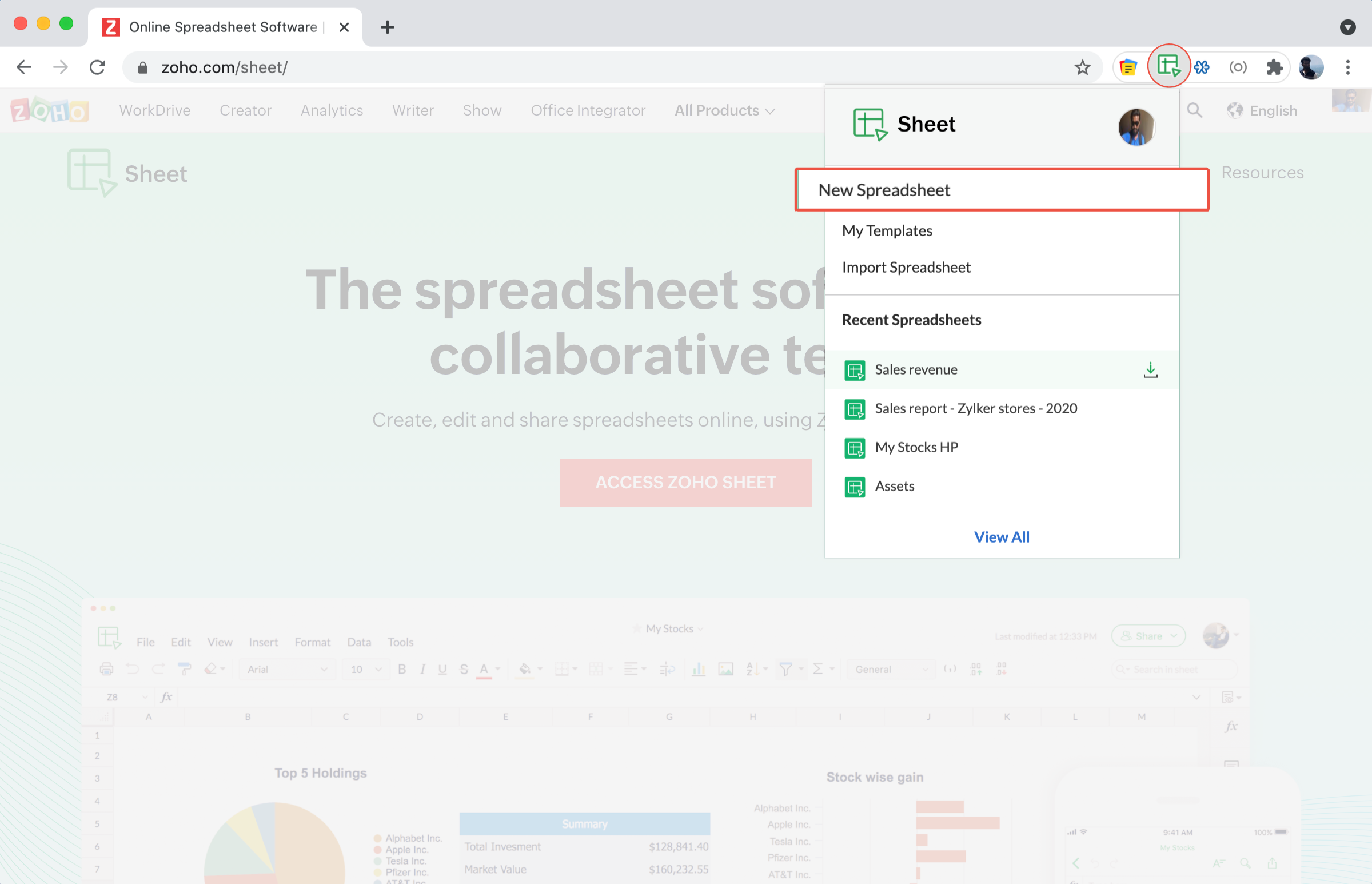The image size is (1372, 884).
Task: Bookmark this page with the star icon
Action: point(1082,67)
